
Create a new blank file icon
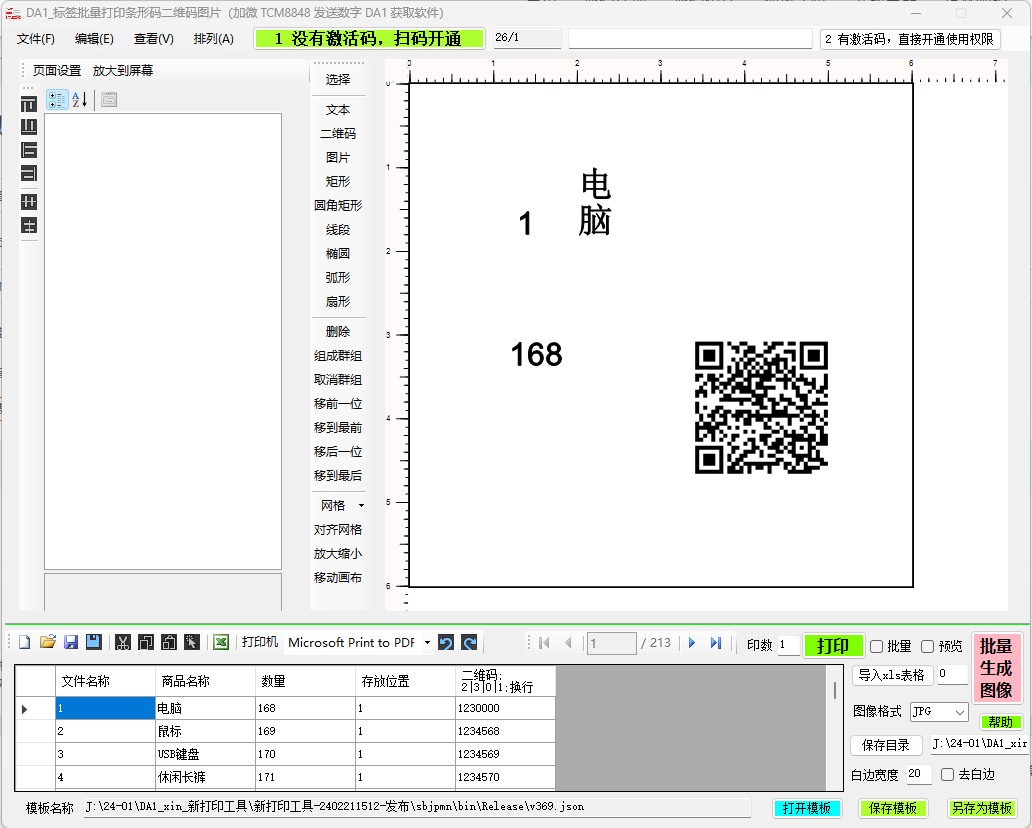[24, 642]
